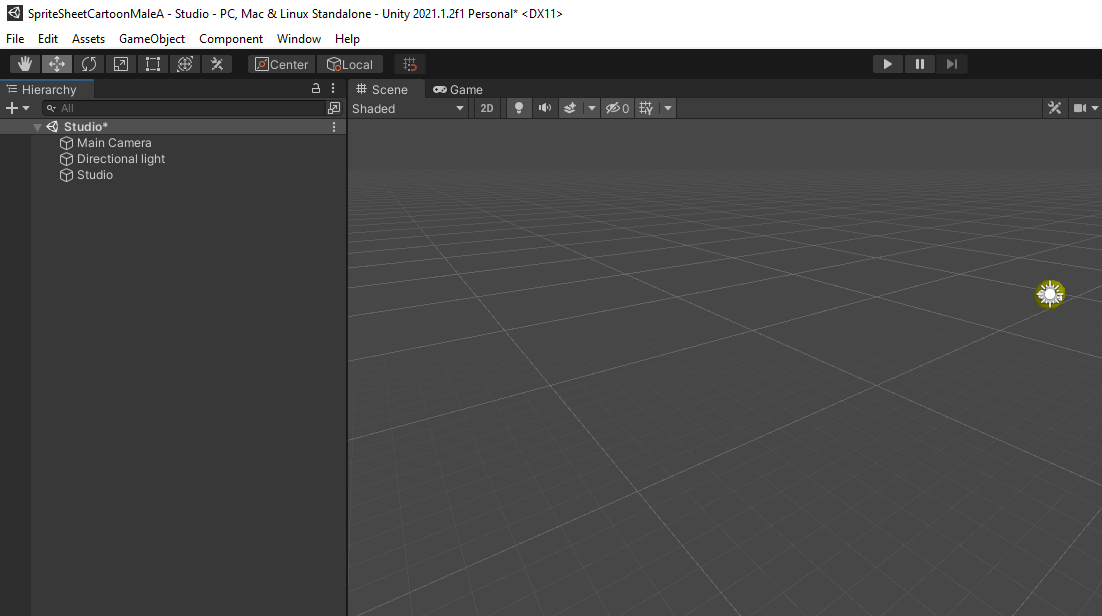Select the Move tool

coord(57,64)
